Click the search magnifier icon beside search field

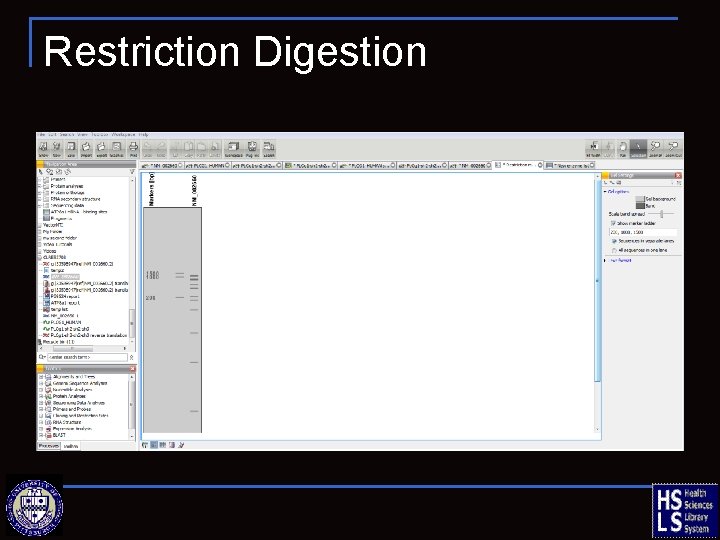tap(42, 357)
